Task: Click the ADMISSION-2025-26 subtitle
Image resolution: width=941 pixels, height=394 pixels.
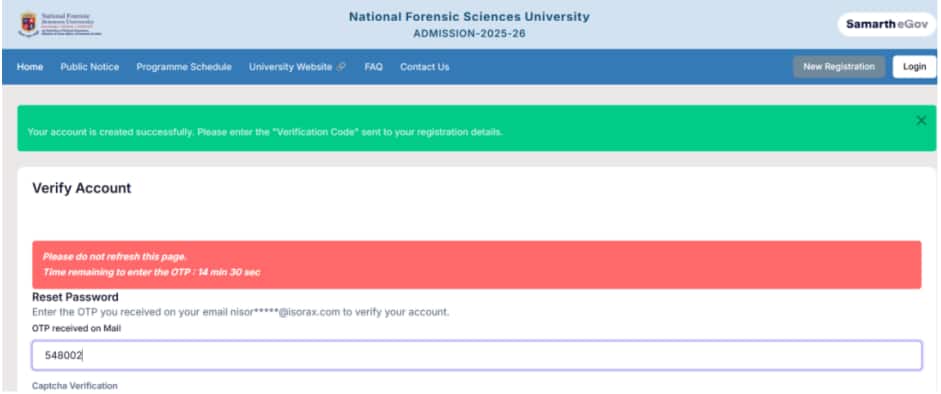Action: (469, 34)
